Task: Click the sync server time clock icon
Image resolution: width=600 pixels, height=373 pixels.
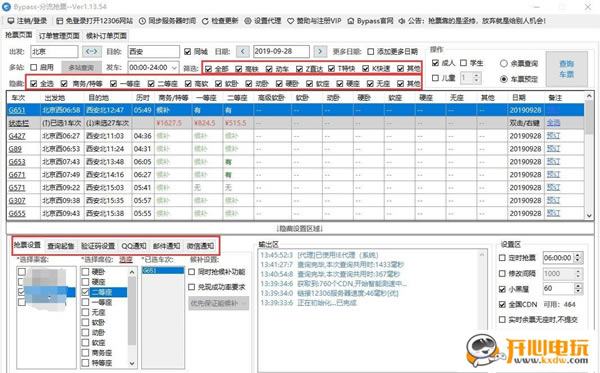Action: click(142, 21)
